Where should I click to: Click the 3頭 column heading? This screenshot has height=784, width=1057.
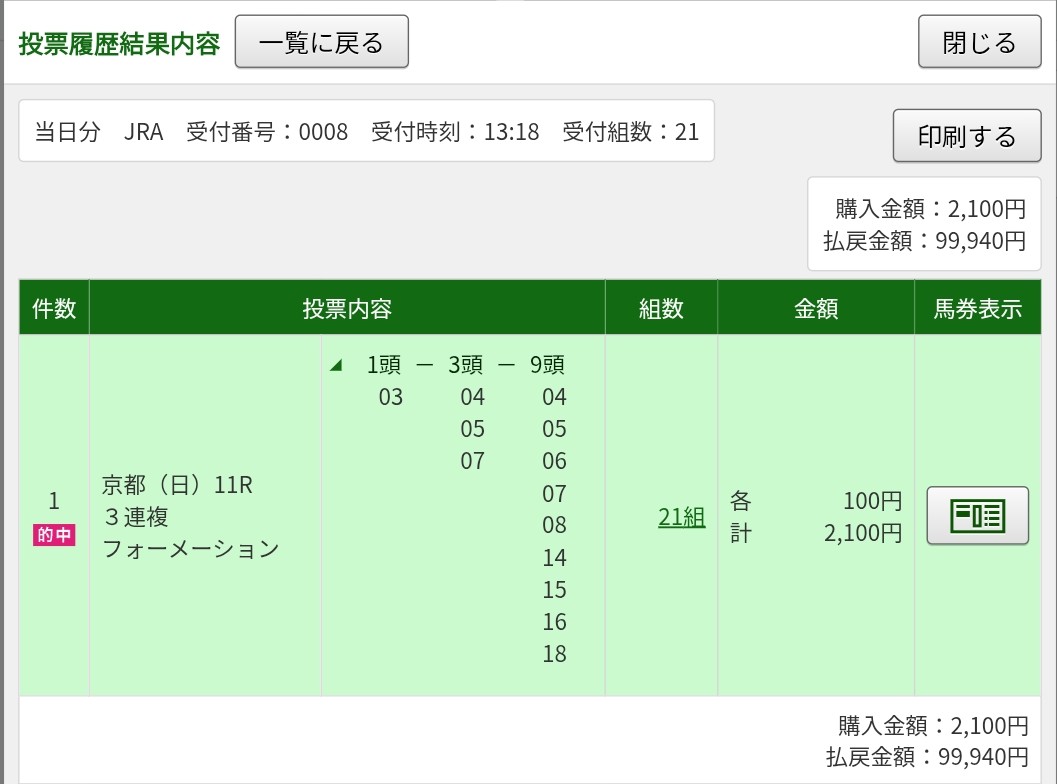click(x=465, y=365)
